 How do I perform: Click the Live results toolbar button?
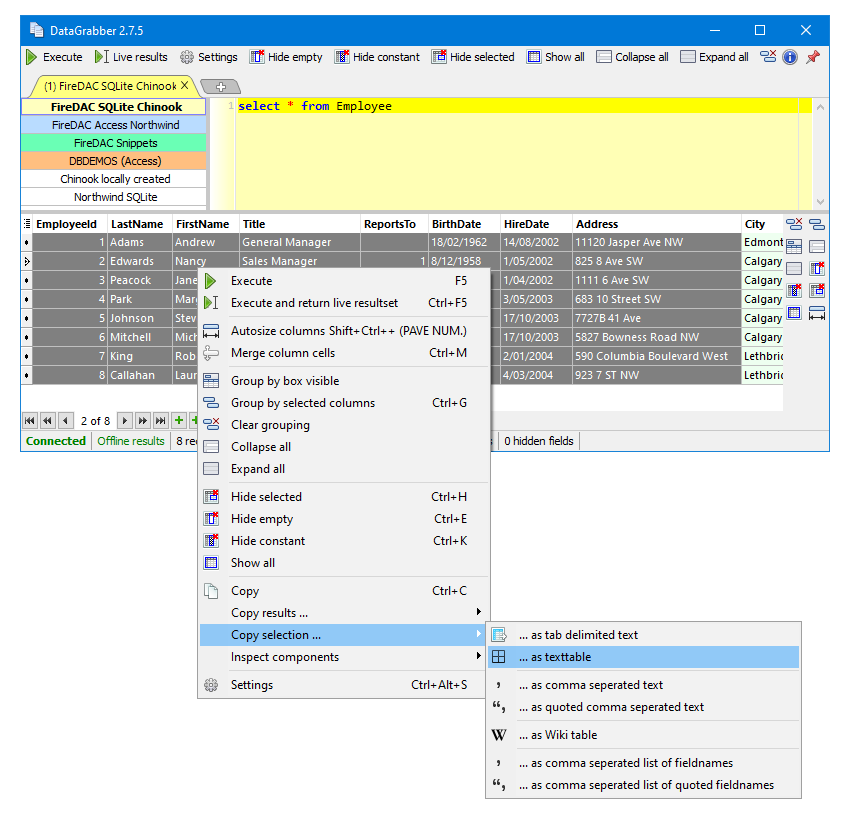131,57
